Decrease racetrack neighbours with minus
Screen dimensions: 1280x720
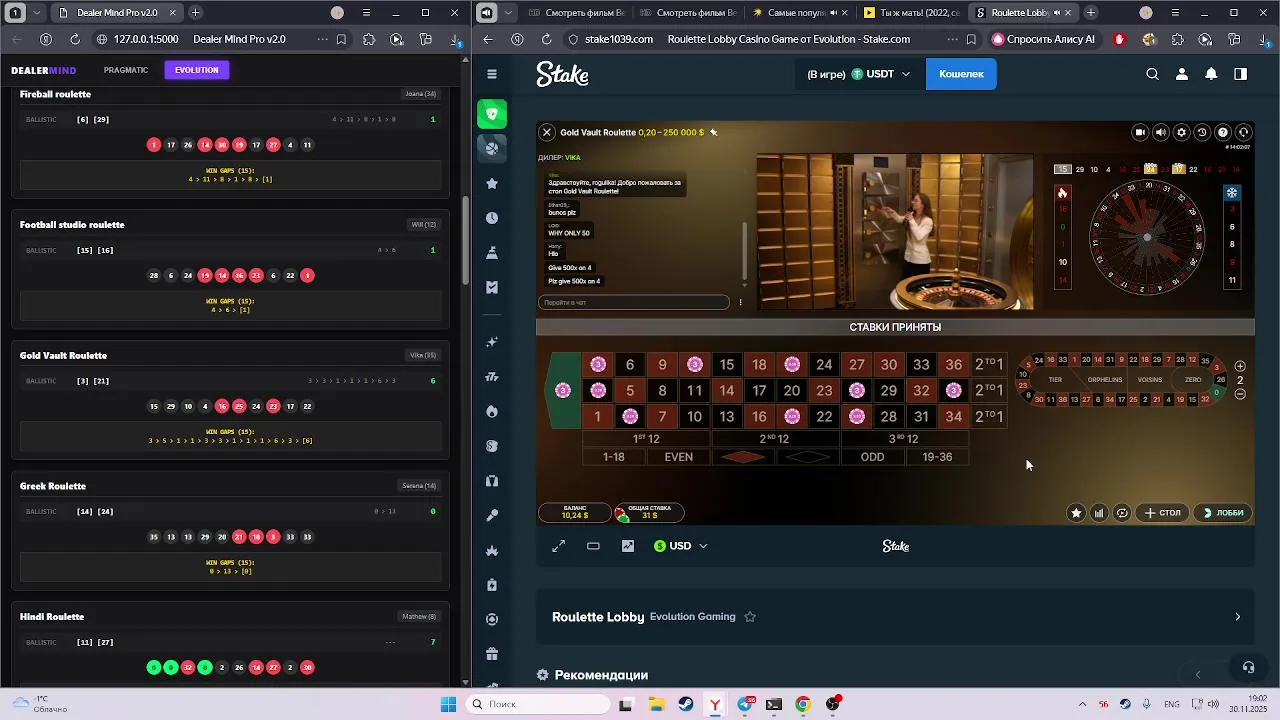tap(1240, 394)
